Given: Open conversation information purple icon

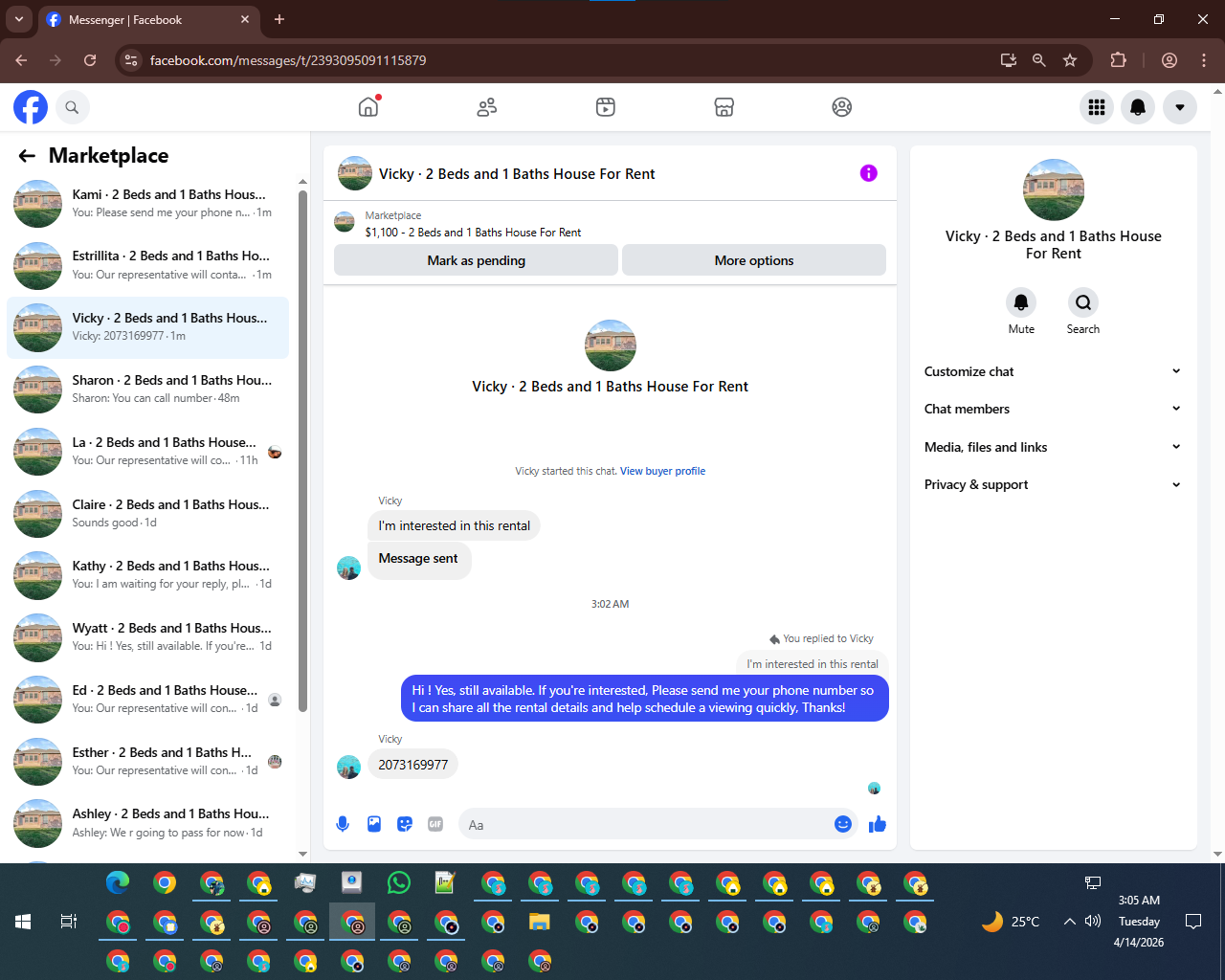Looking at the screenshot, I should [868, 173].
